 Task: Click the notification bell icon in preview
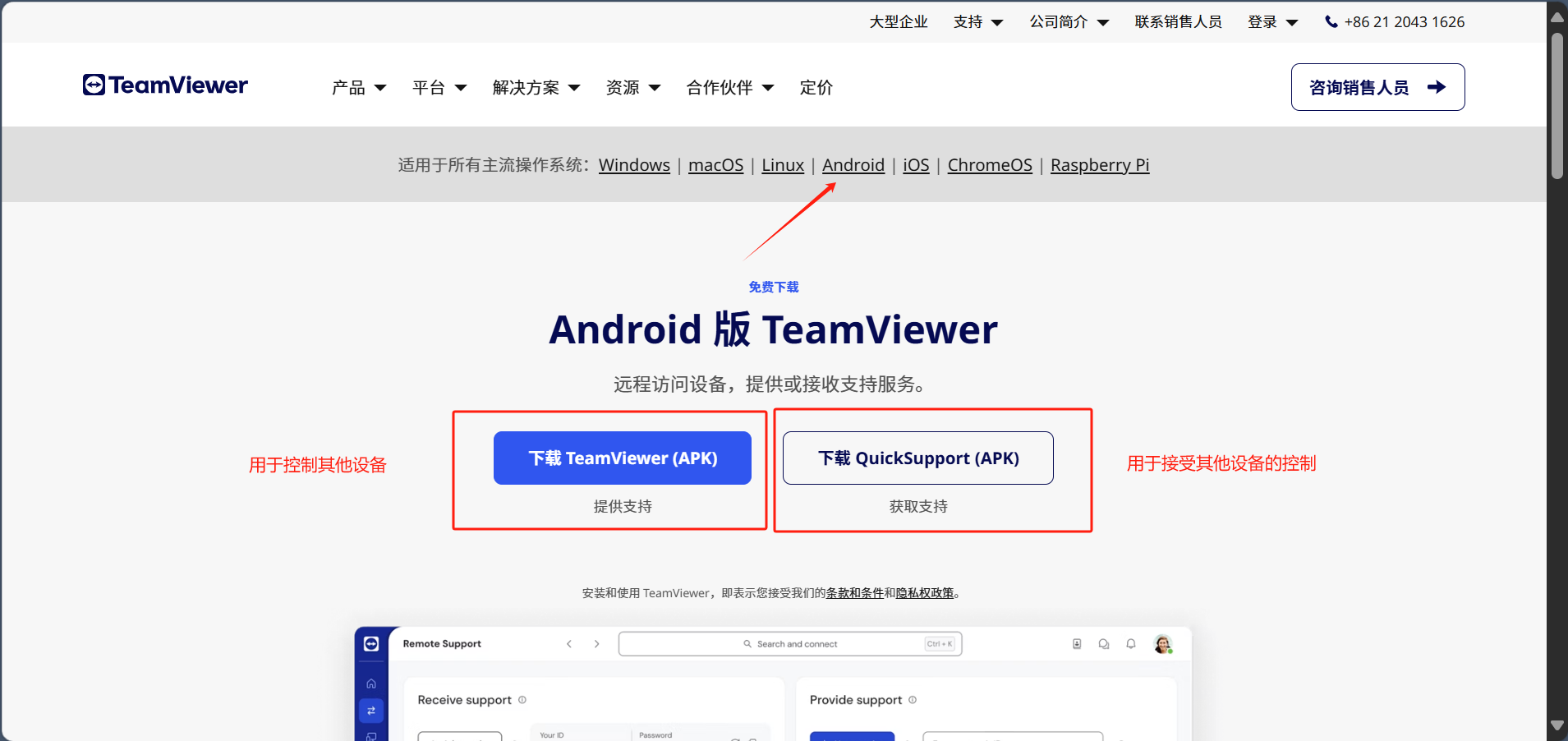click(1131, 644)
